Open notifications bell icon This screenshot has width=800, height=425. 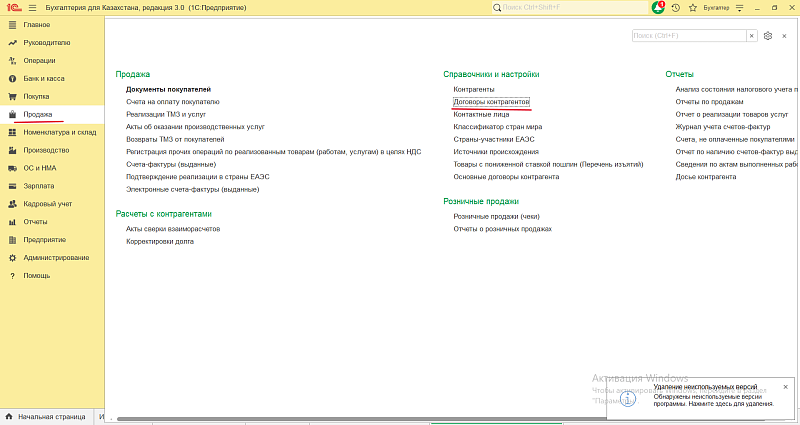pos(658,8)
